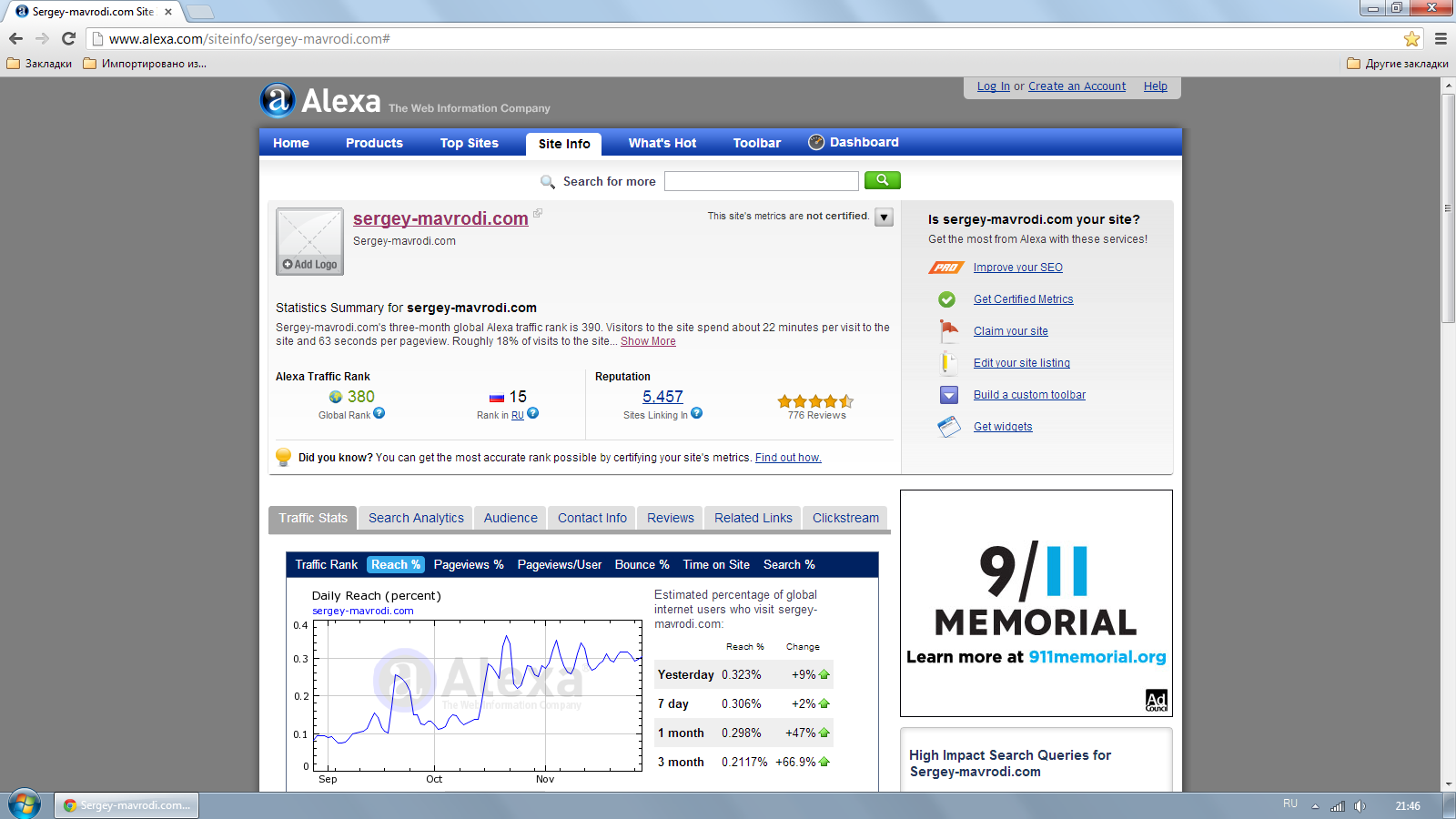The width and height of the screenshot is (1456, 819).
Task: Click the Show More link
Action: (648, 341)
